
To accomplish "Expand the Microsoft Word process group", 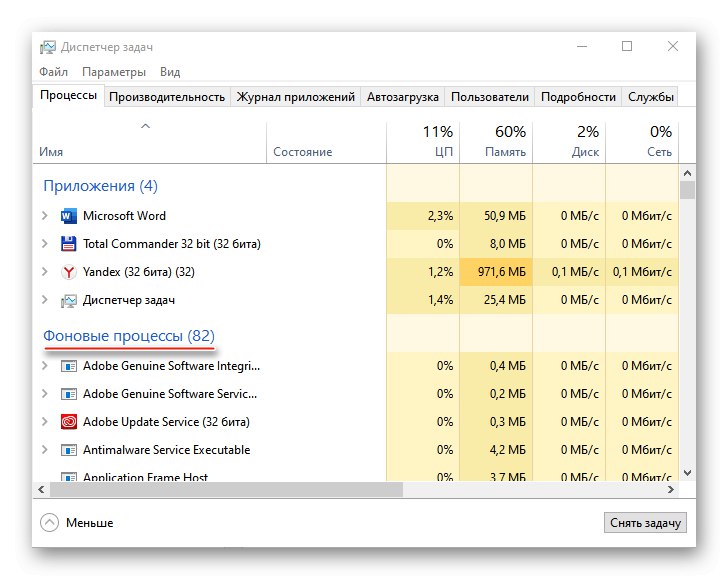I will tap(45, 215).
